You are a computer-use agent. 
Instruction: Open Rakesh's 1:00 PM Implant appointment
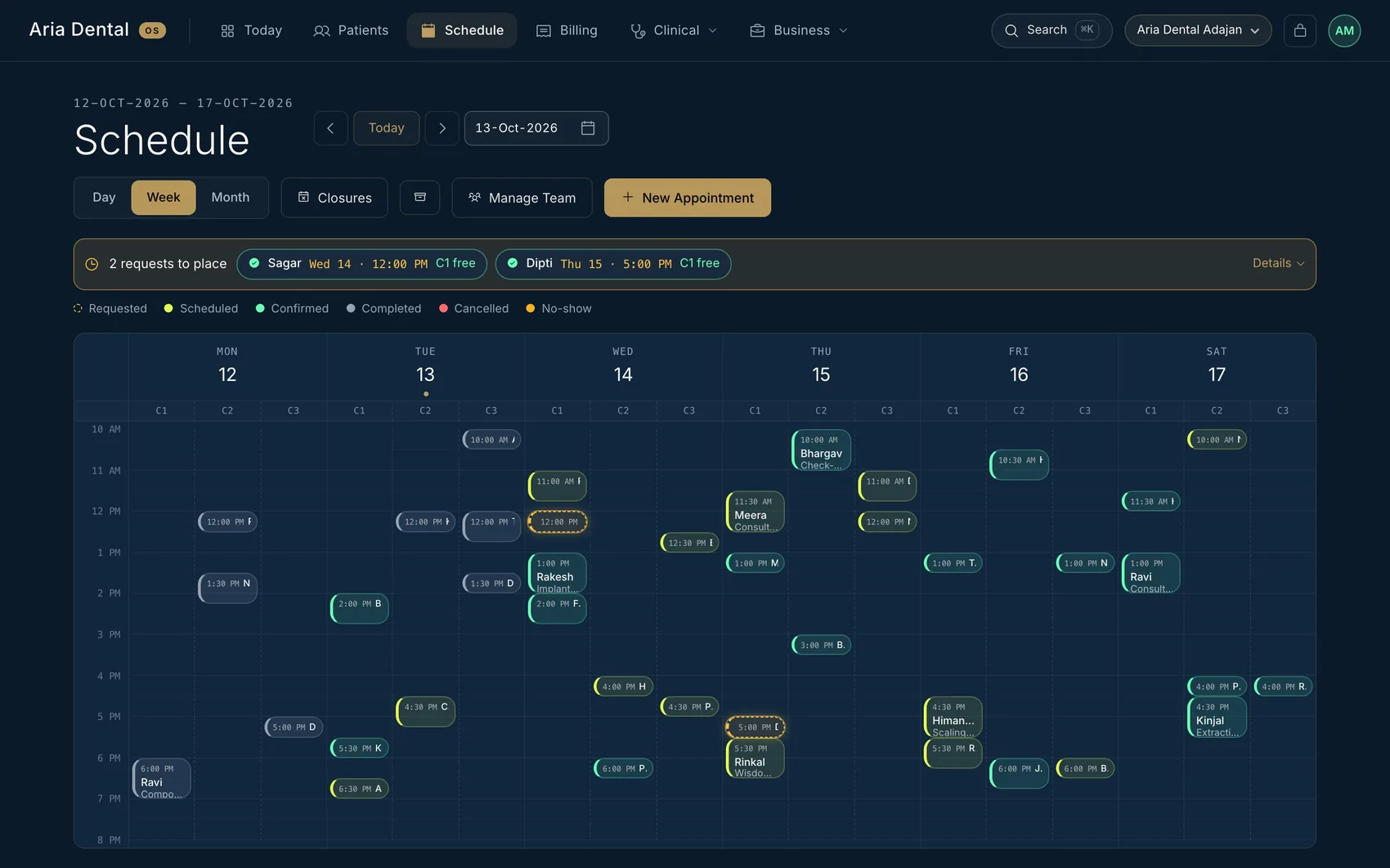tap(557, 574)
